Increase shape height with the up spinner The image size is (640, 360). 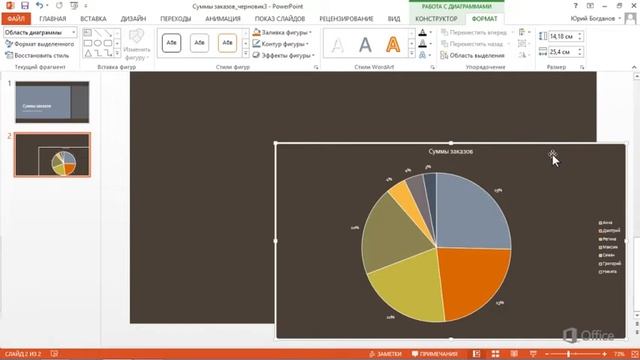[x=580, y=34]
